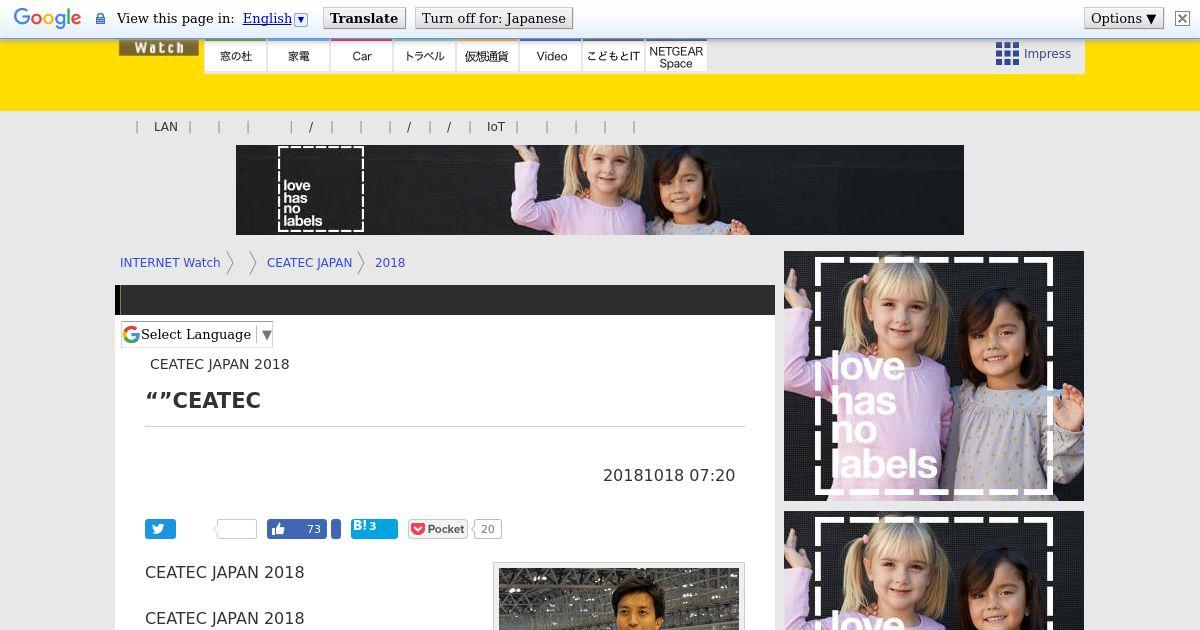This screenshot has height=630, width=1200.
Task: Open the 窓の杜 tab
Action: click(236, 56)
